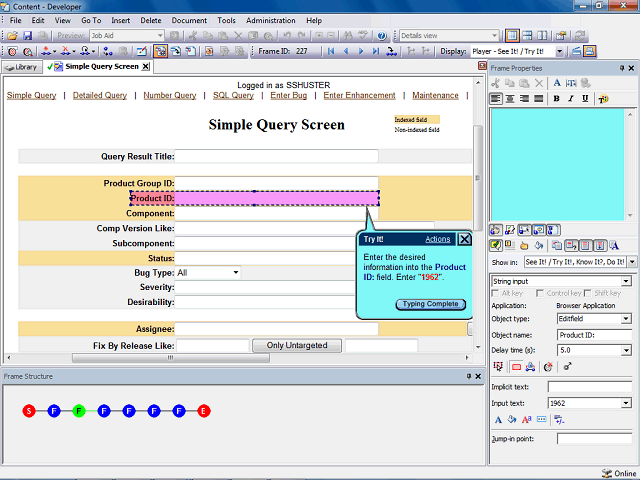Align bubble text left
Image resolution: width=640 pixels, height=480 pixels.
click(x=496, y=99)
